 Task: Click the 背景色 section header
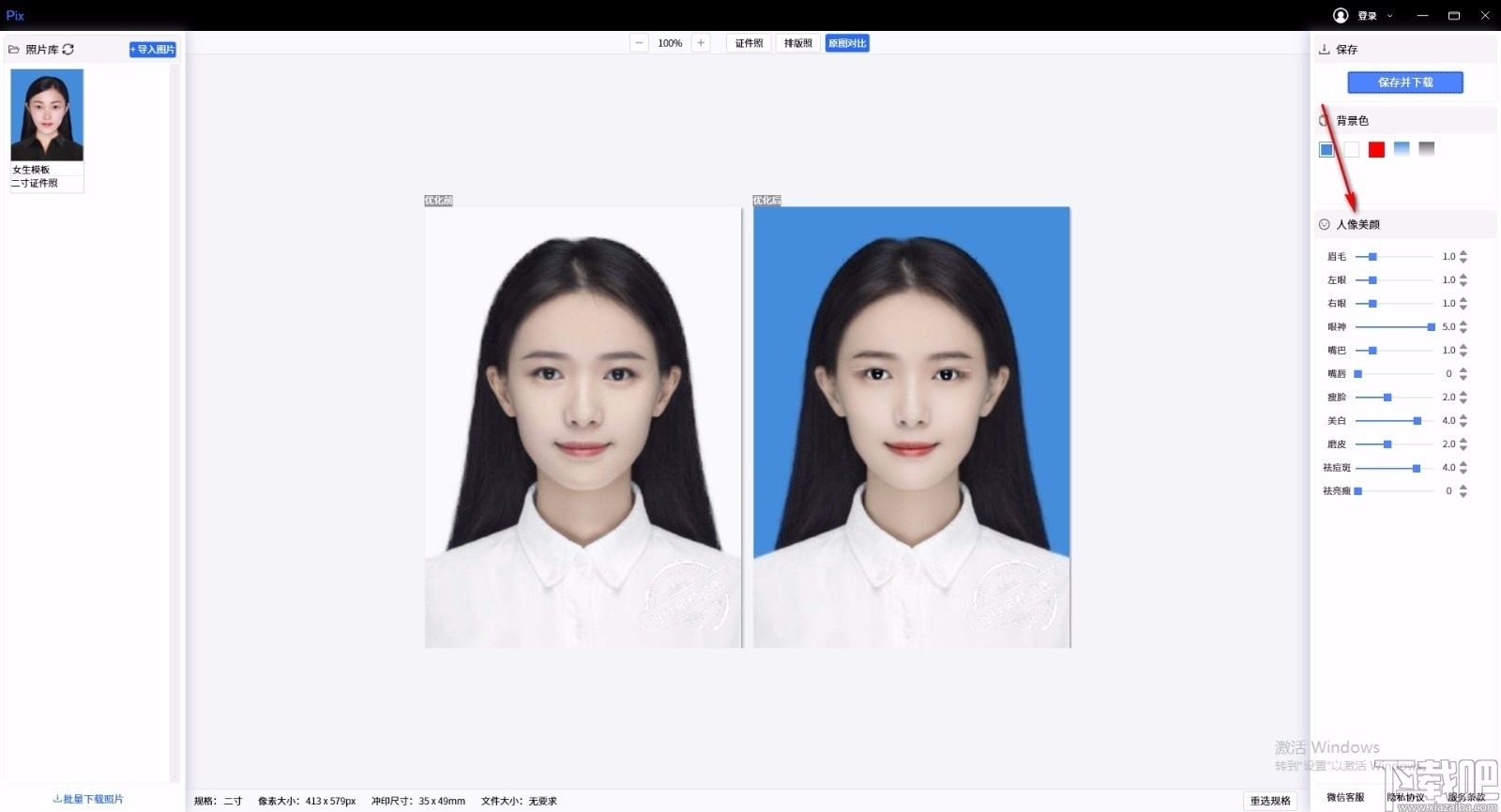[1404, 120]
